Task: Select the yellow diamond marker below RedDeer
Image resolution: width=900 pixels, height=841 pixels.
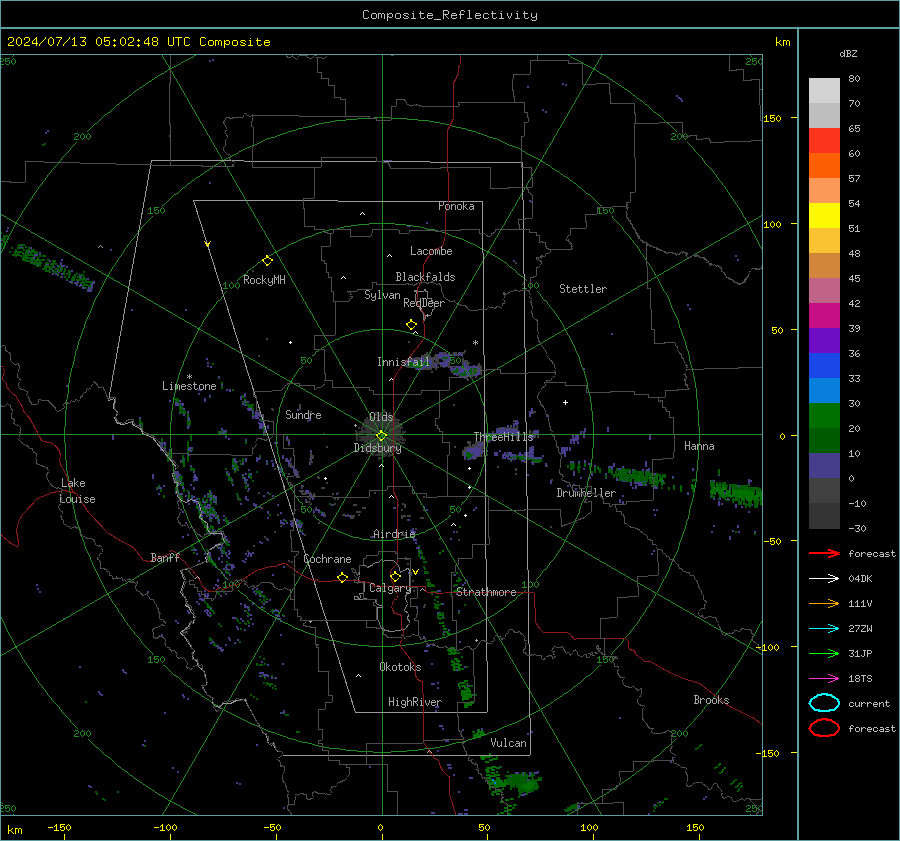Action: 411,325
